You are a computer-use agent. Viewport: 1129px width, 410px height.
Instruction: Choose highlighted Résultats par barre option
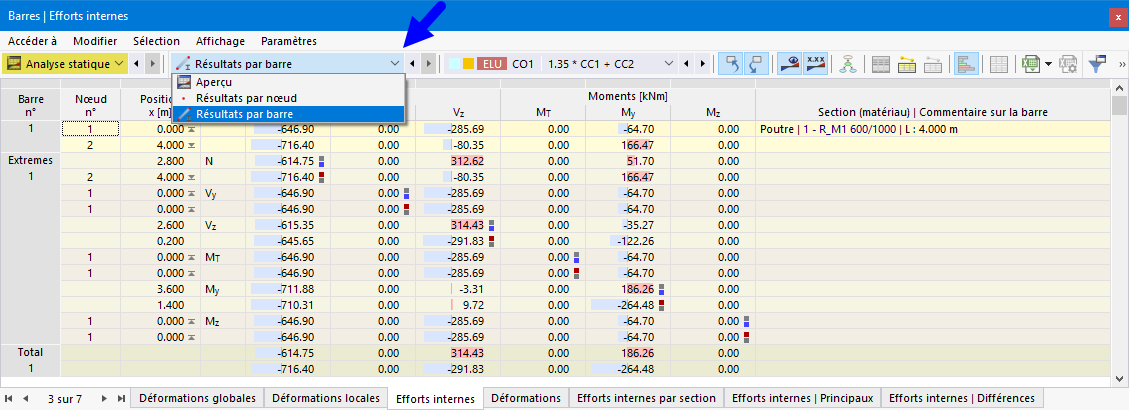(x=288, y=114)
